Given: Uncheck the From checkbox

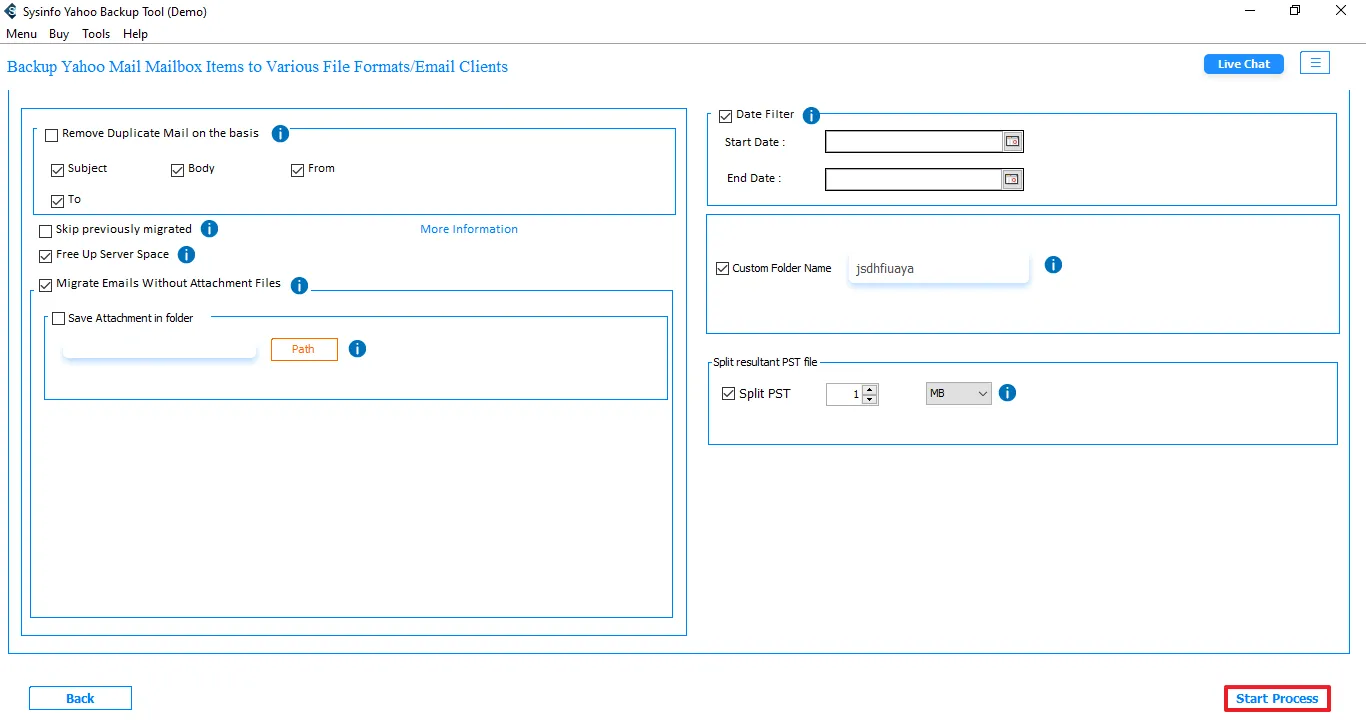Looking at the screenshot, I should pos(298,170).
